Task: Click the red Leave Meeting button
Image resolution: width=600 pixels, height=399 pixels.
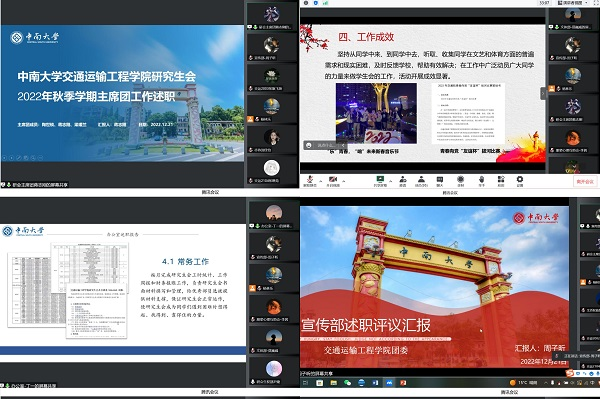Action: click(585, 182)
